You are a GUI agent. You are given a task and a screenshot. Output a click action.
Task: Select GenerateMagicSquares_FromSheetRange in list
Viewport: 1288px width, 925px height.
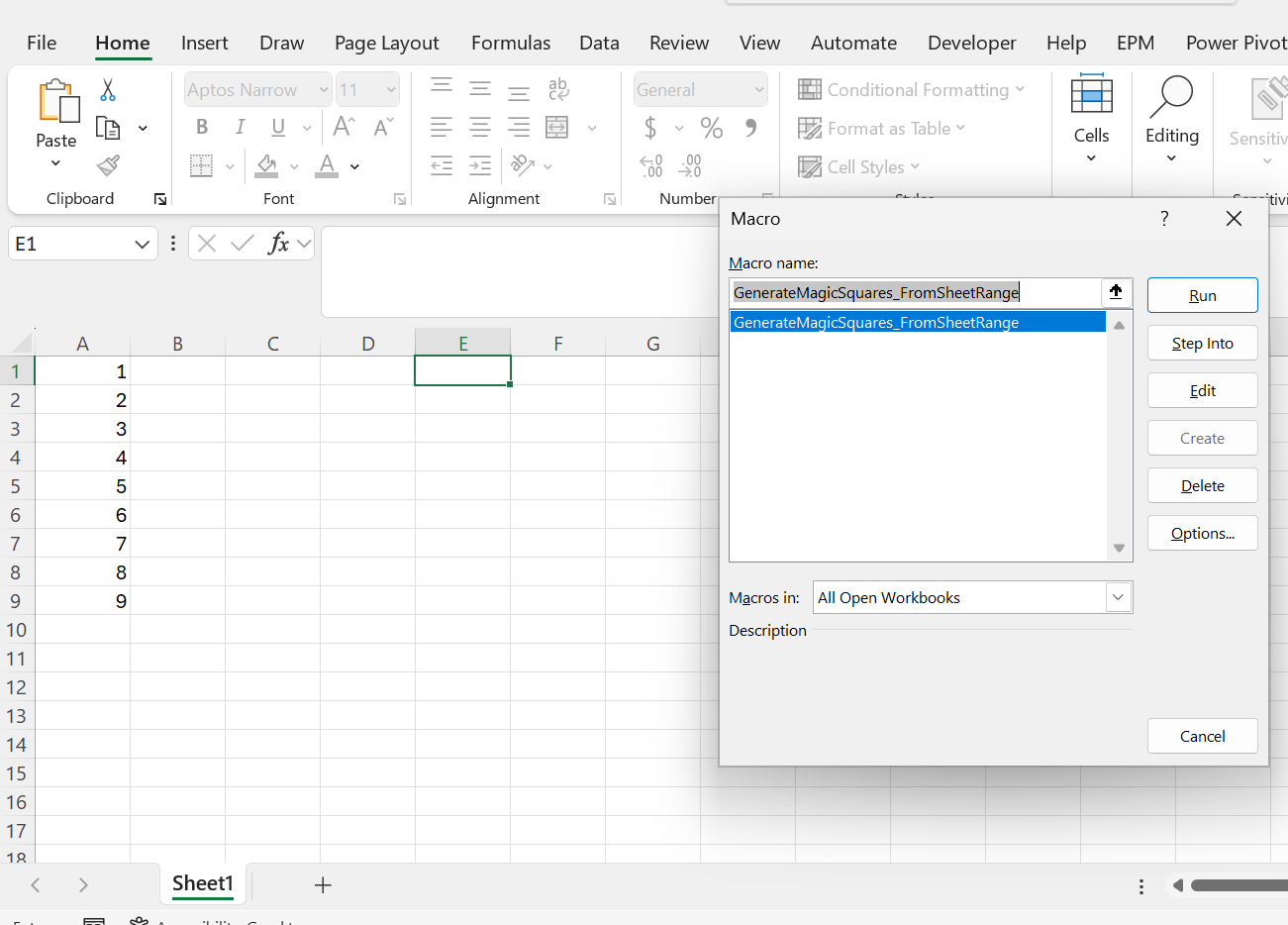click(918, 322)
